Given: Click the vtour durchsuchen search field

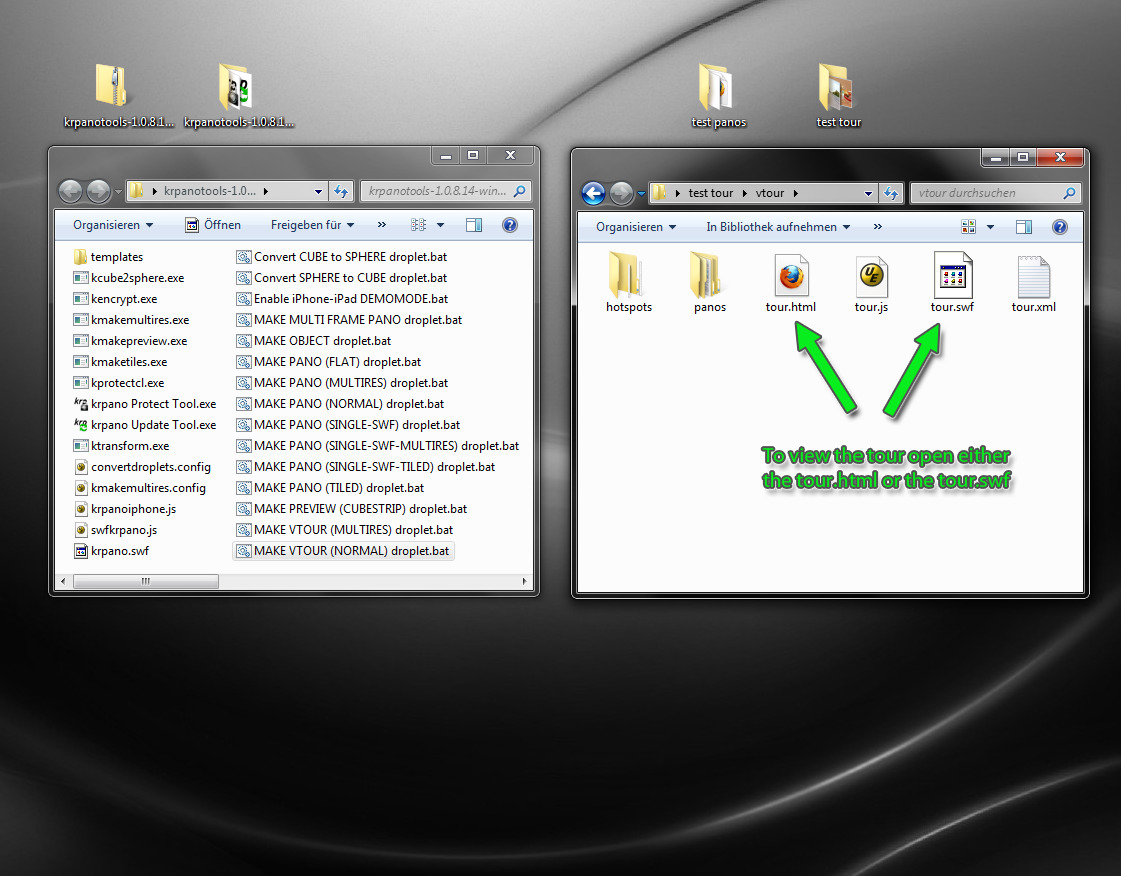Looking at the screenshot, I should click(x=994, y=193).
